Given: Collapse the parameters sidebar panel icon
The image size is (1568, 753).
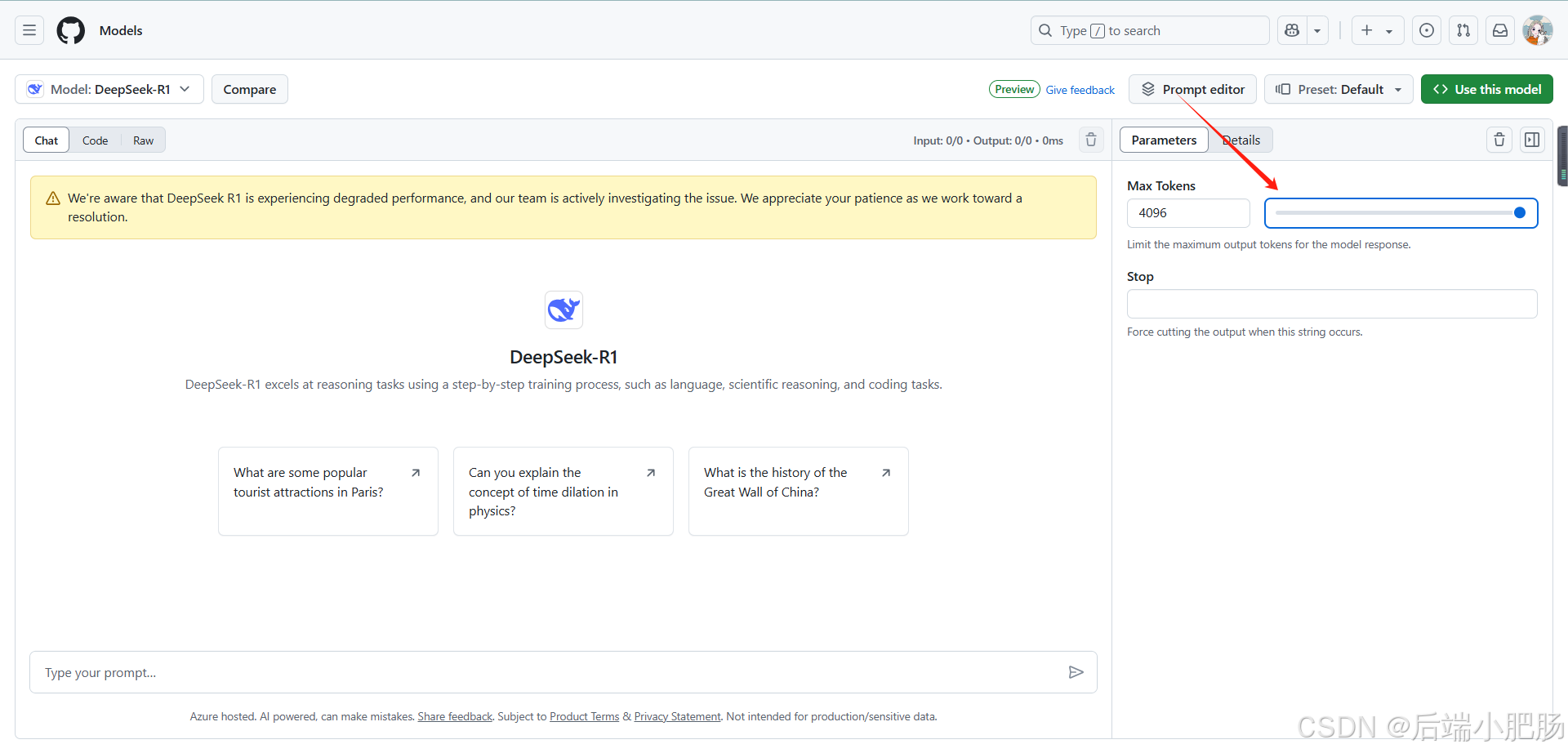Looking at the screenshot, I should [1532, 140].
